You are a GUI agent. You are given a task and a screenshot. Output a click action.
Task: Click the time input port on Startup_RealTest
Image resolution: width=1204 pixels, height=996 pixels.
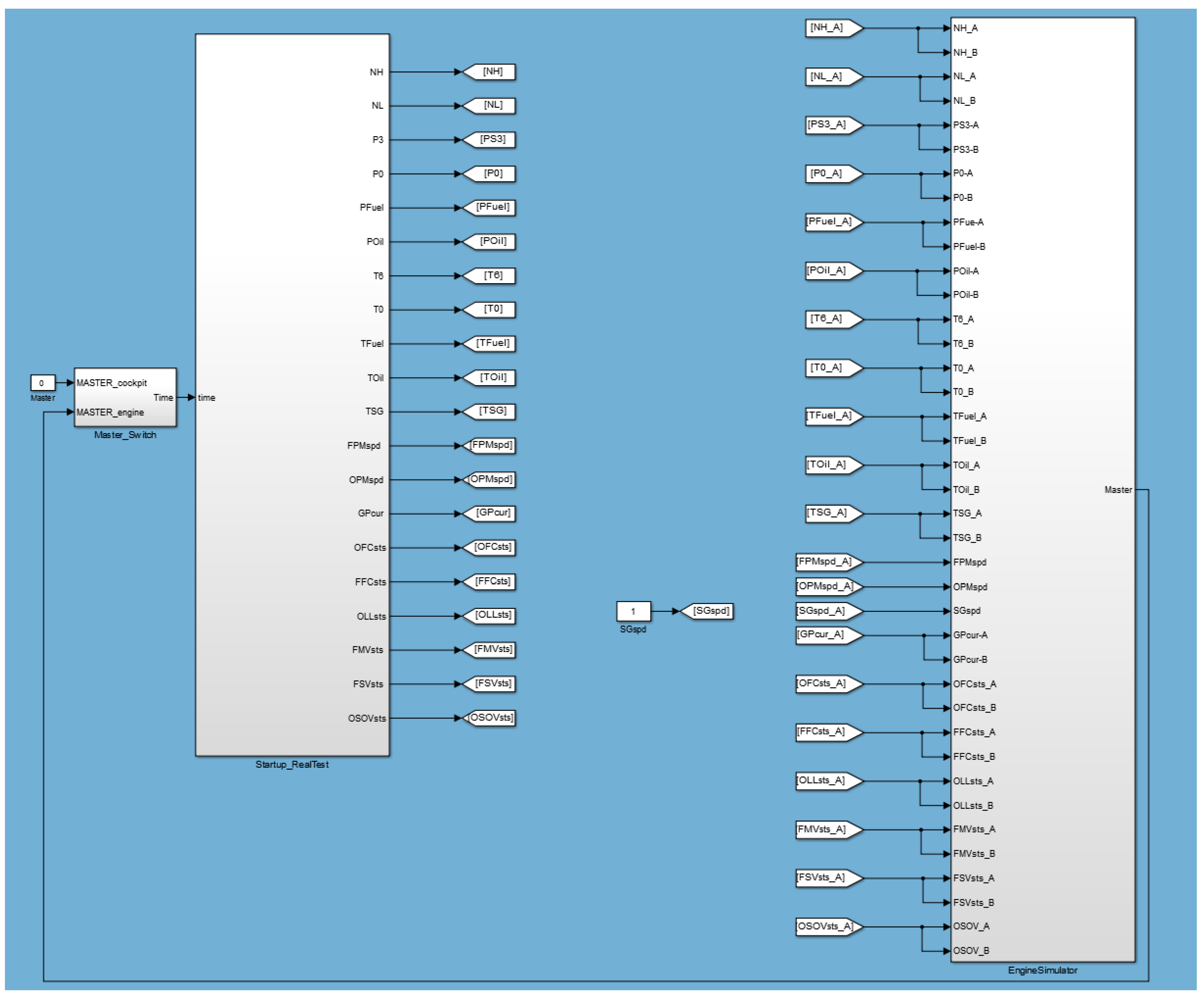pos(206,397)
